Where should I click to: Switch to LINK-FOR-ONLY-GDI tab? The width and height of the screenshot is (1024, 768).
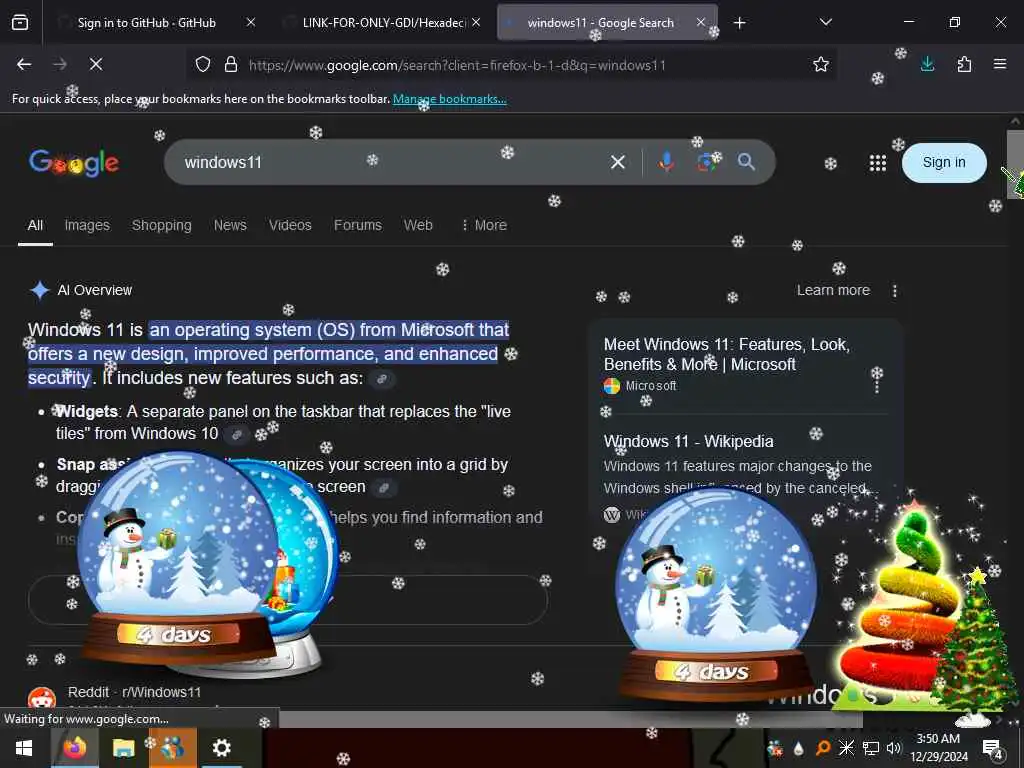point(383,23)
